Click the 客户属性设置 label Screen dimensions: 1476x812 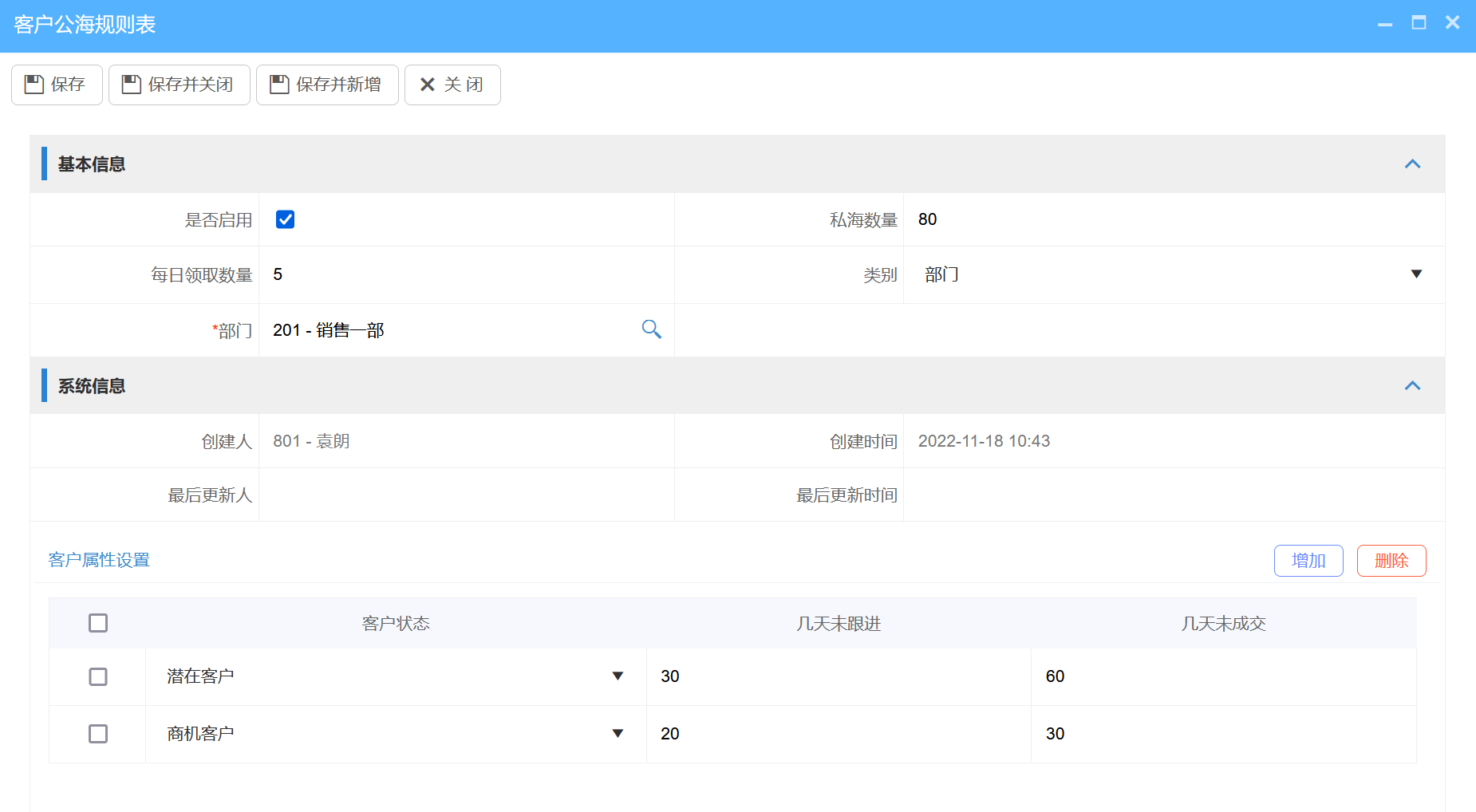pyautogui.click(x=99, y=560)
